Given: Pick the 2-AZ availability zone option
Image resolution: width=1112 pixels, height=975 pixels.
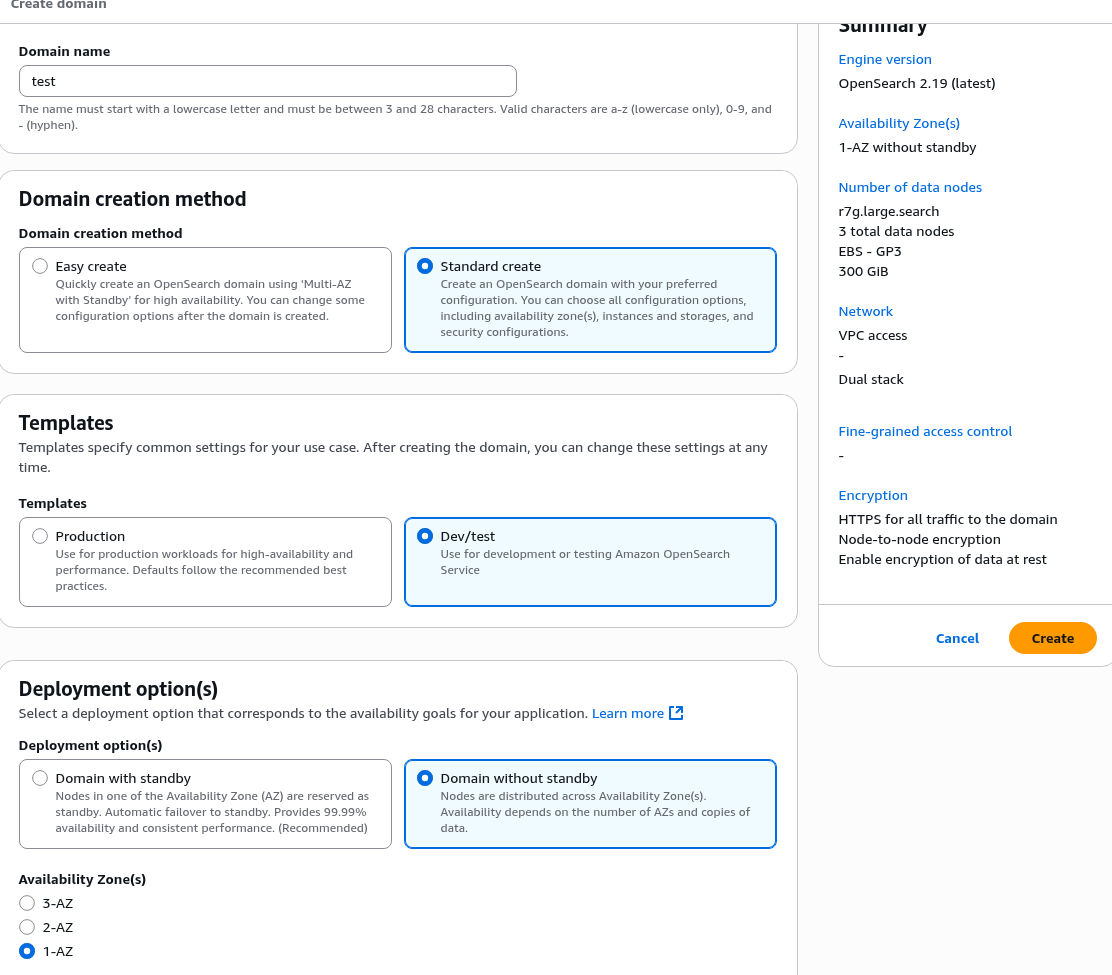Looking at the screenshot, I should click(27, 927).
